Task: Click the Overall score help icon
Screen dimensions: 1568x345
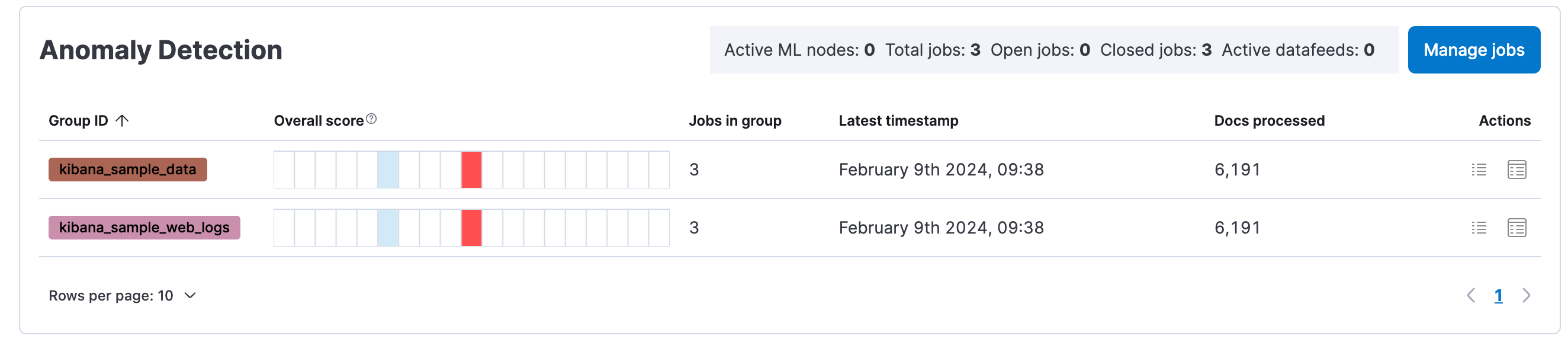Action: pyautogui.click(x=371, y=119)
